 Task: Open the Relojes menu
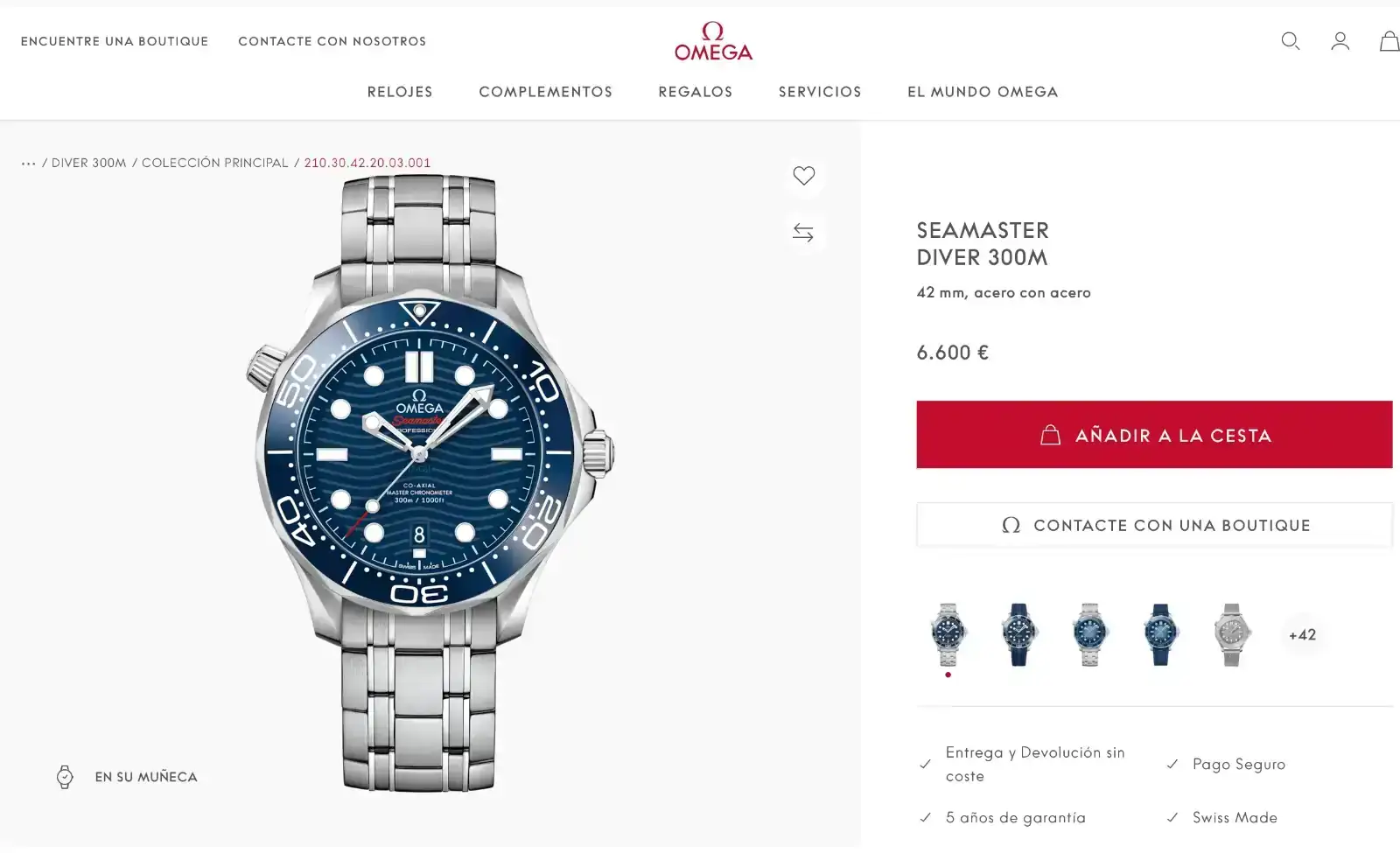coord(400,92)
